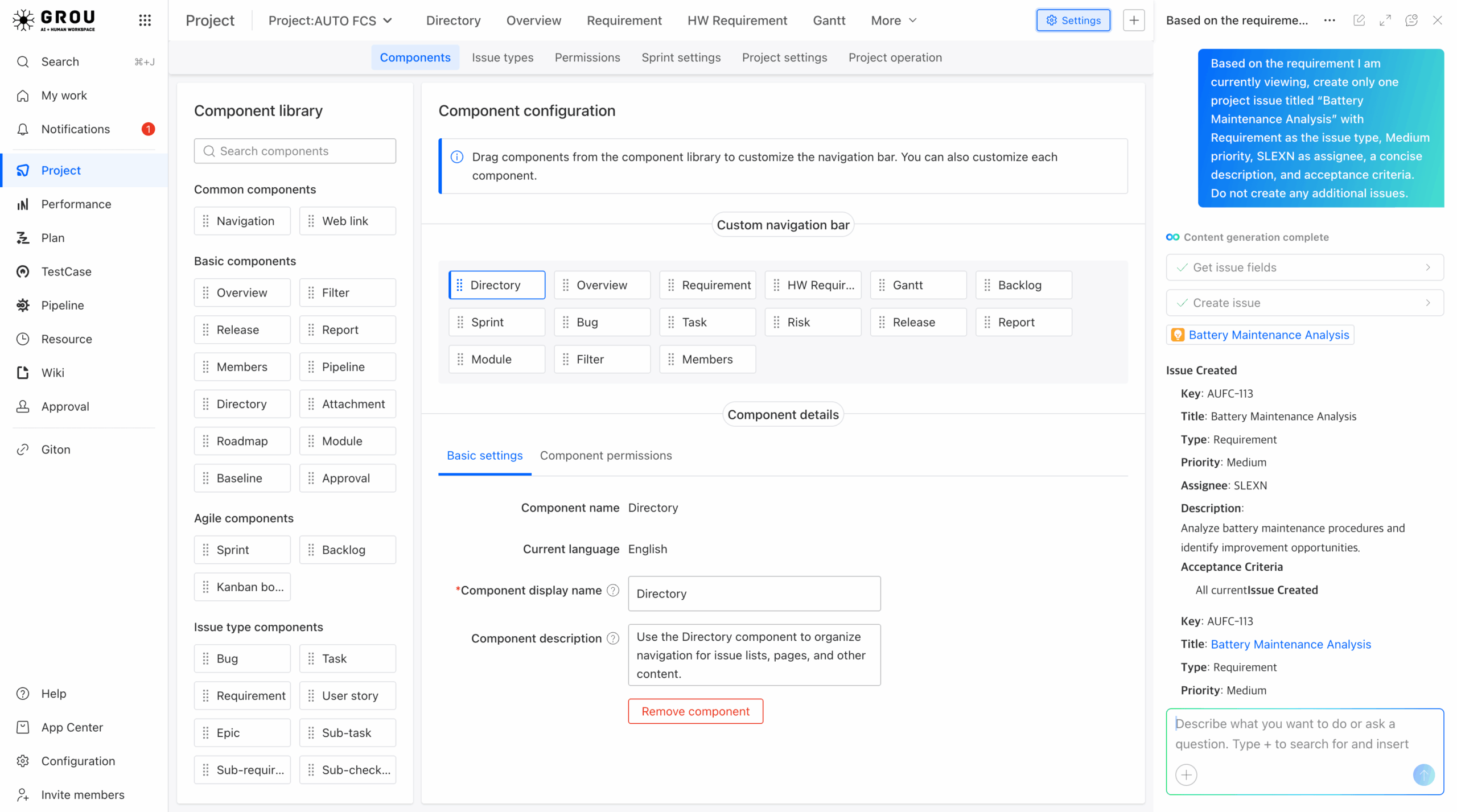Viewport: 1457px width, 812px height.
Task: Select Epic component in library
Action: click(242, 733)
